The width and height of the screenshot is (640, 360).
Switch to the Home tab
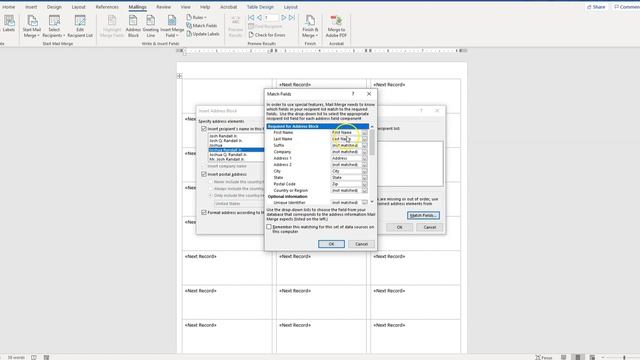(9, 7)
